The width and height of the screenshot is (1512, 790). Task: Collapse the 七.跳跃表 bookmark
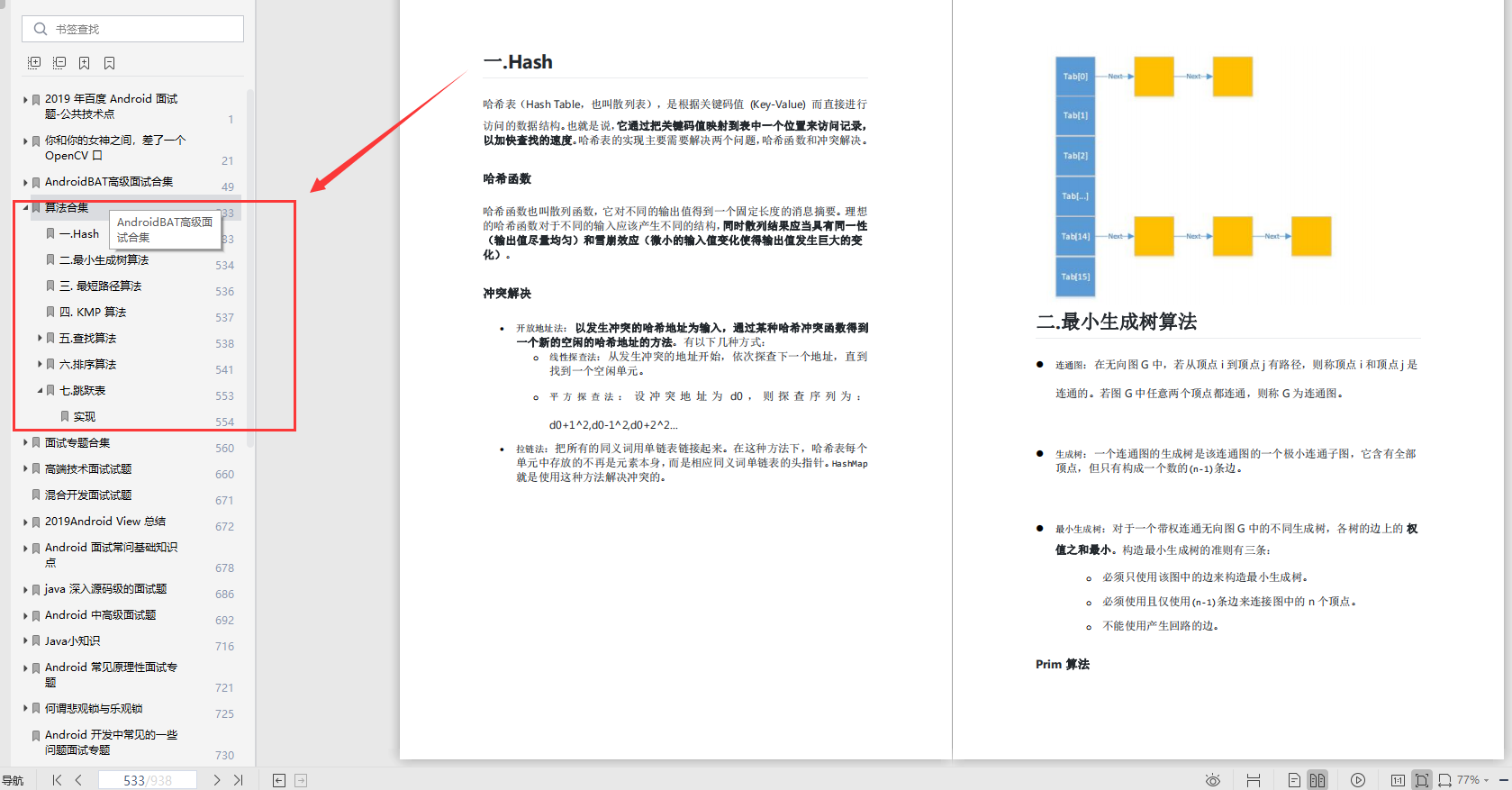(40, 391)
